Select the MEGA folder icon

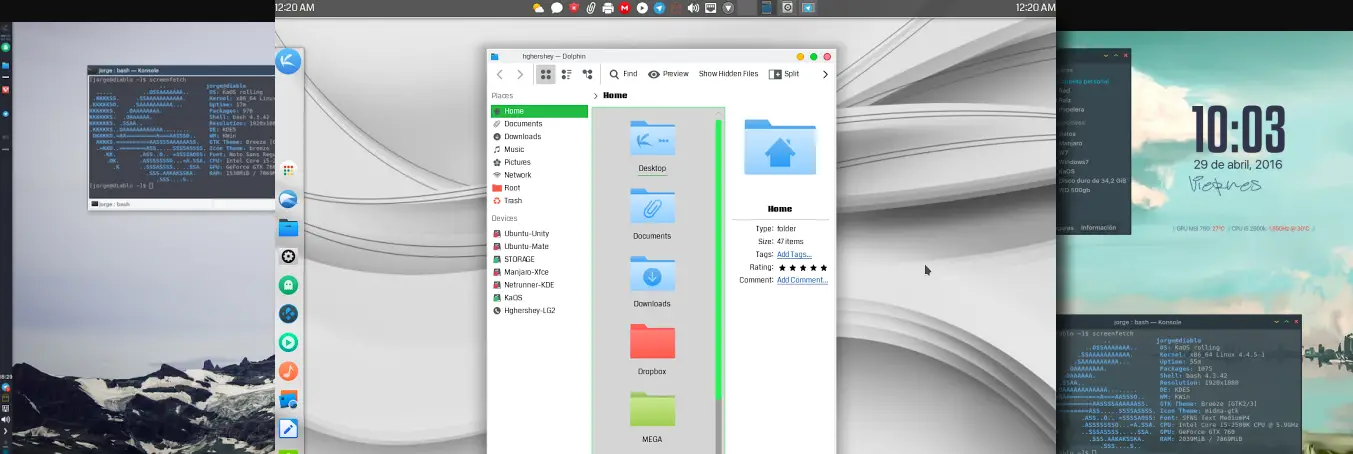click(652, 408)
